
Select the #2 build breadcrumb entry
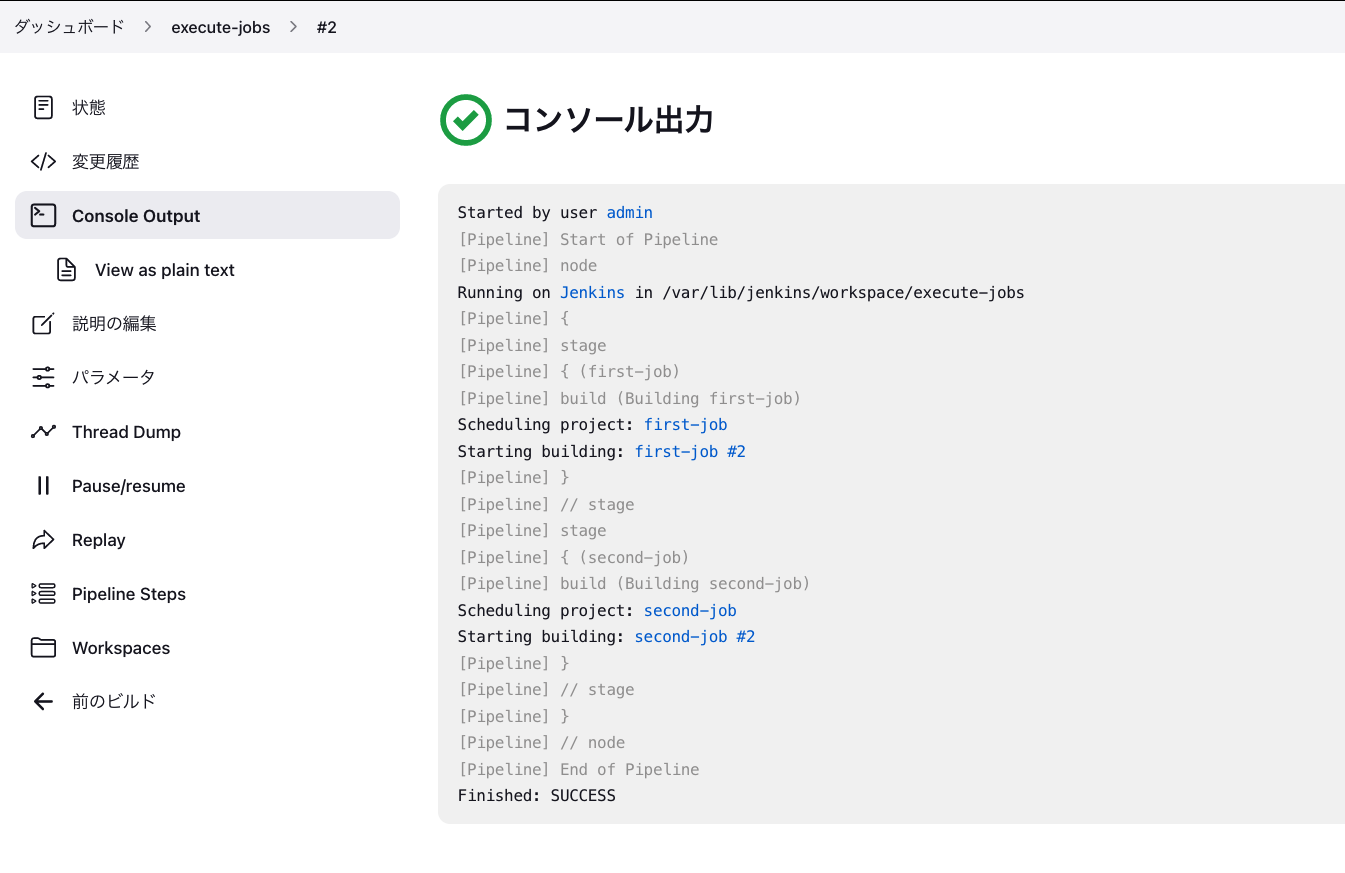click(x=327, y=27)
